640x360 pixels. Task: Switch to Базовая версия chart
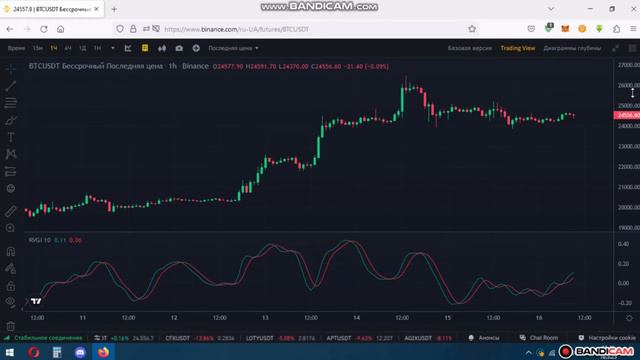[470, 48]
